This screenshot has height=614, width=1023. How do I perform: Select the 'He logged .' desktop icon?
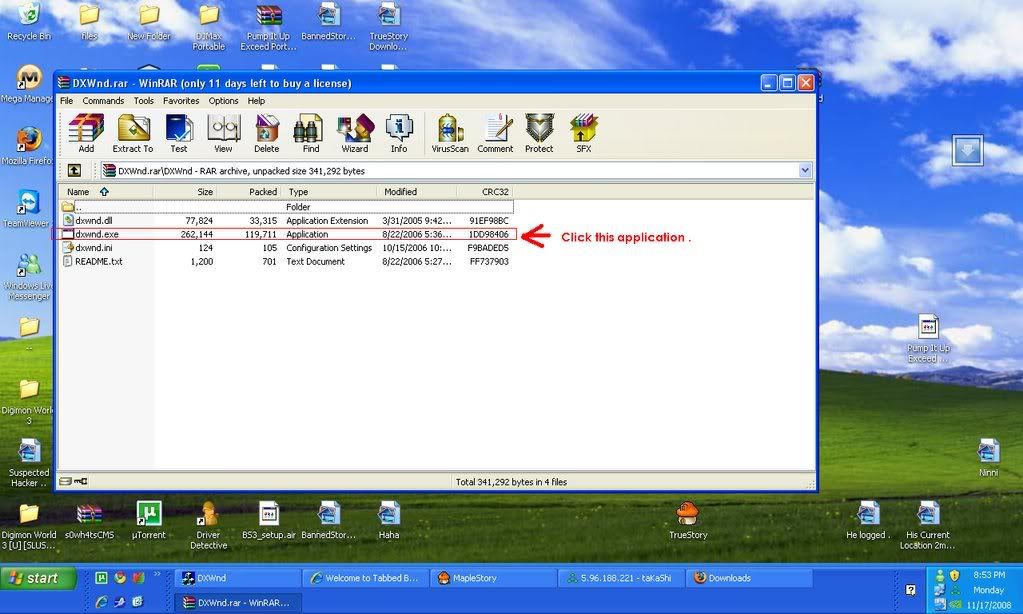pos(867,521)
